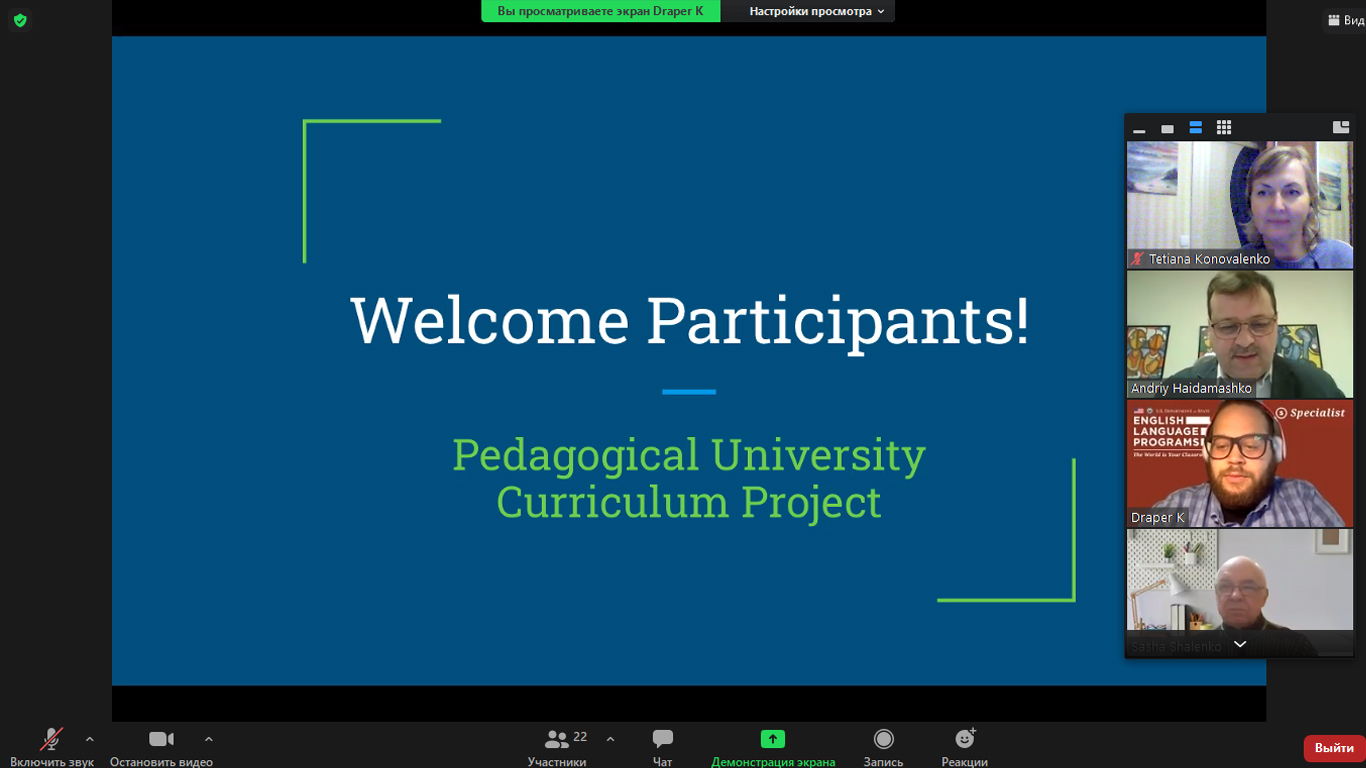Click the red Выйти leave button
Viewport: 1366px width, 768px height.
point(1334,748)
